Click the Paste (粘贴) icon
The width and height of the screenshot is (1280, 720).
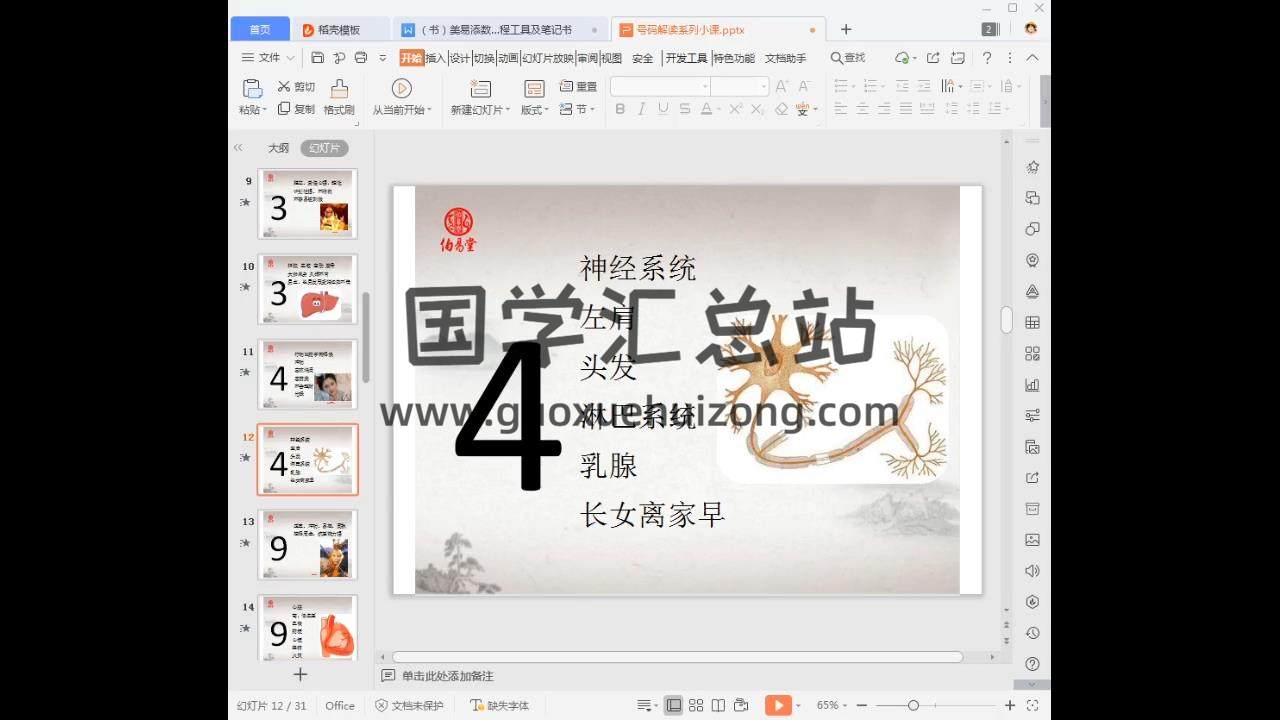point(252,89)
